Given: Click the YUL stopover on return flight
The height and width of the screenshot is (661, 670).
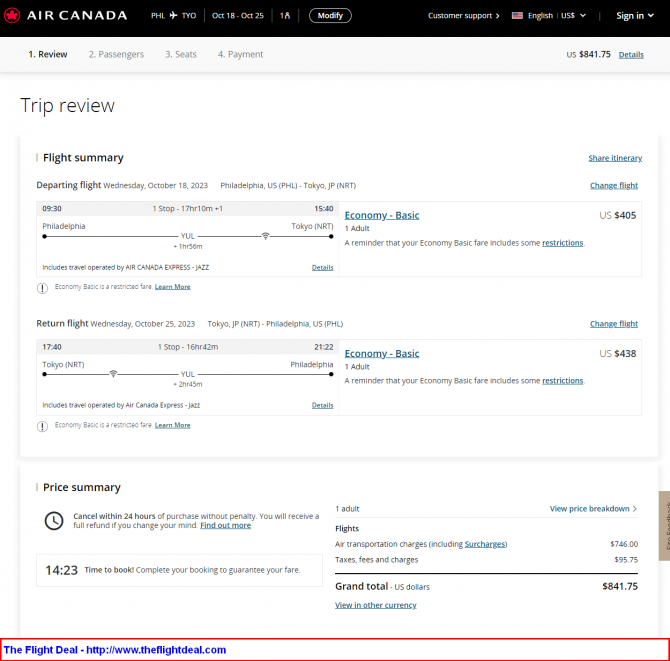Looking at the screenshot, I should 188,374.
